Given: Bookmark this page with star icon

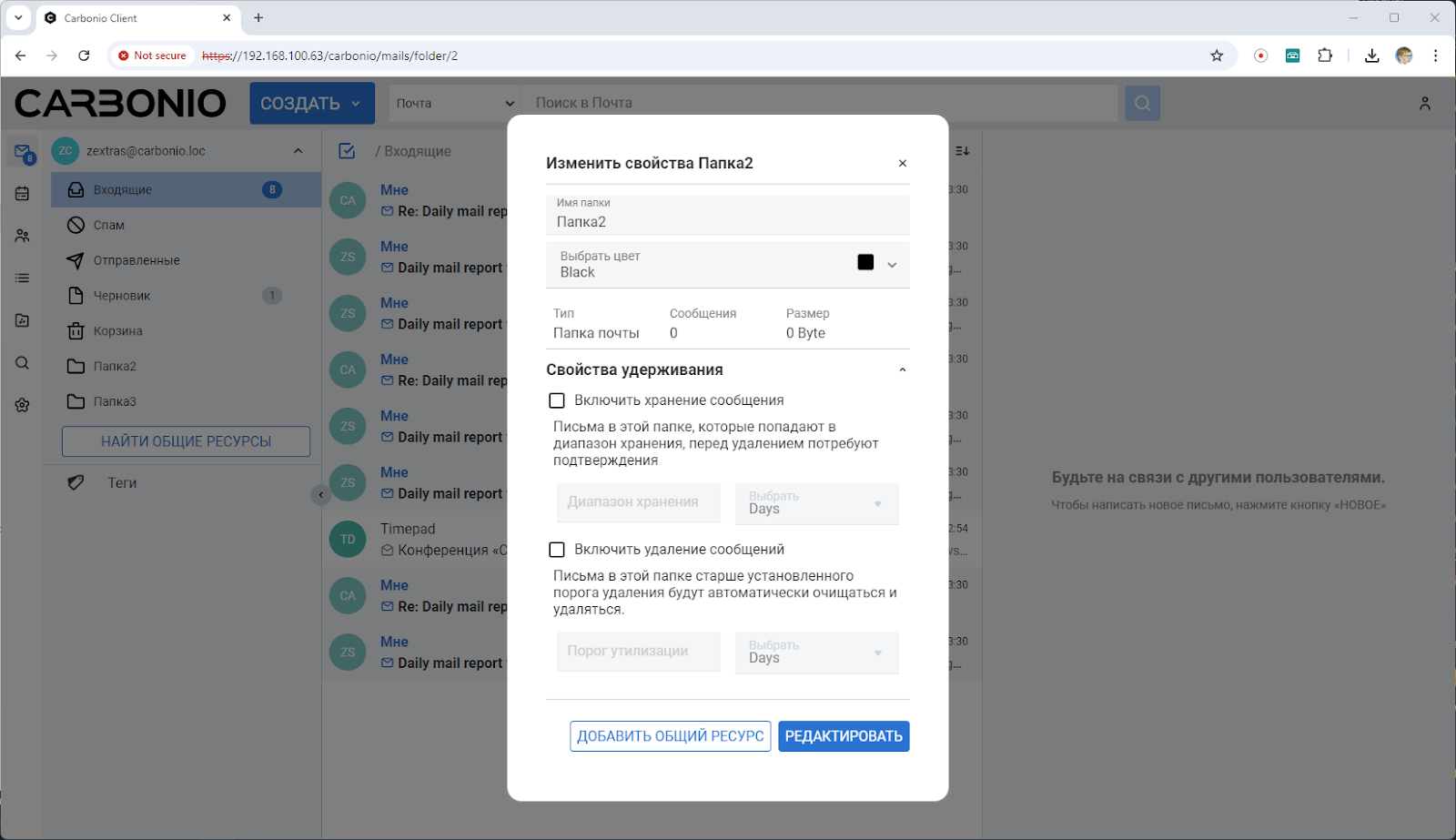Looking at the screenshot, I should 1217,56.
